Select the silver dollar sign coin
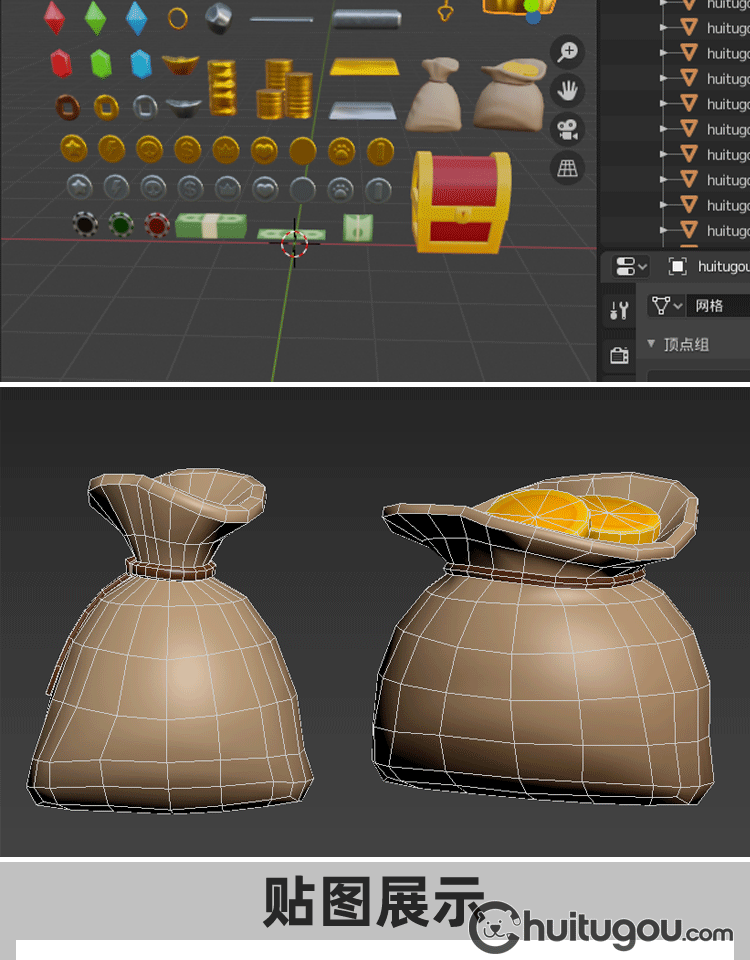The image size is (750, 960). point(190,189)
